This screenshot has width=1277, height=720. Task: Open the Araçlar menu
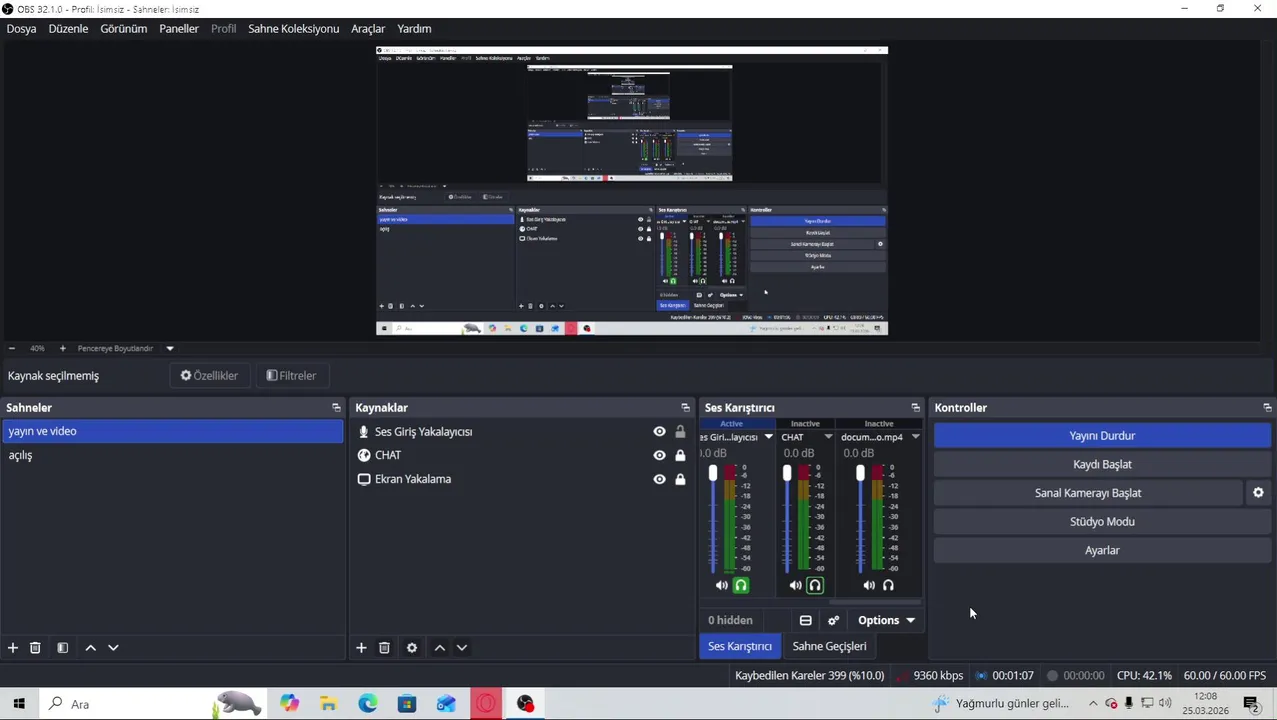(x=368, y=29)
